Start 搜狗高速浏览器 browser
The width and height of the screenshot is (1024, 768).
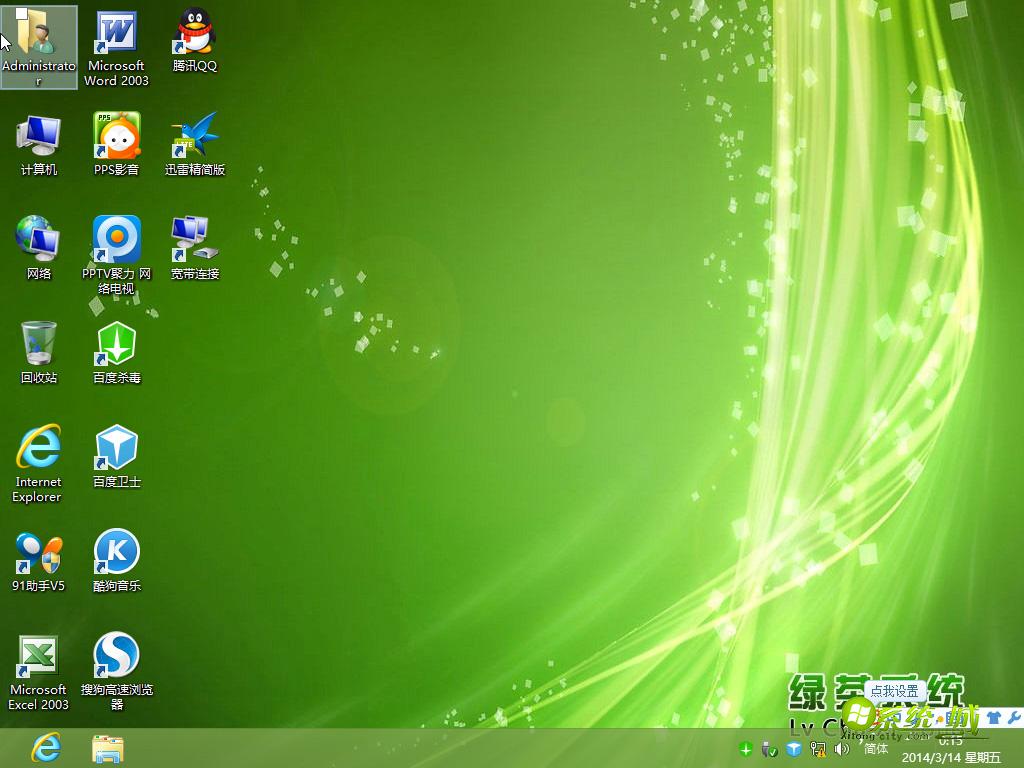(x=116, y=653)
